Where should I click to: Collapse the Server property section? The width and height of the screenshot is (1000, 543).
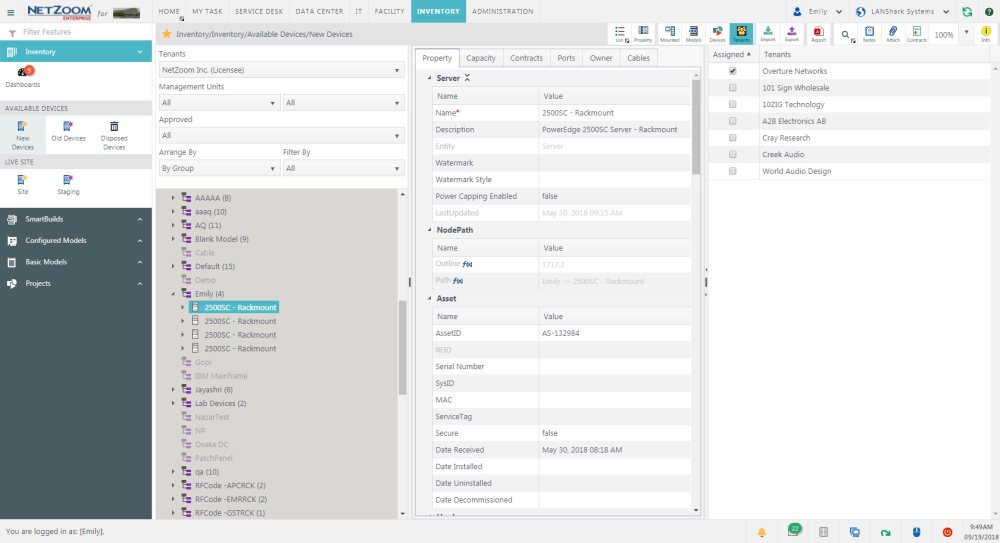(x=429, y=78)
